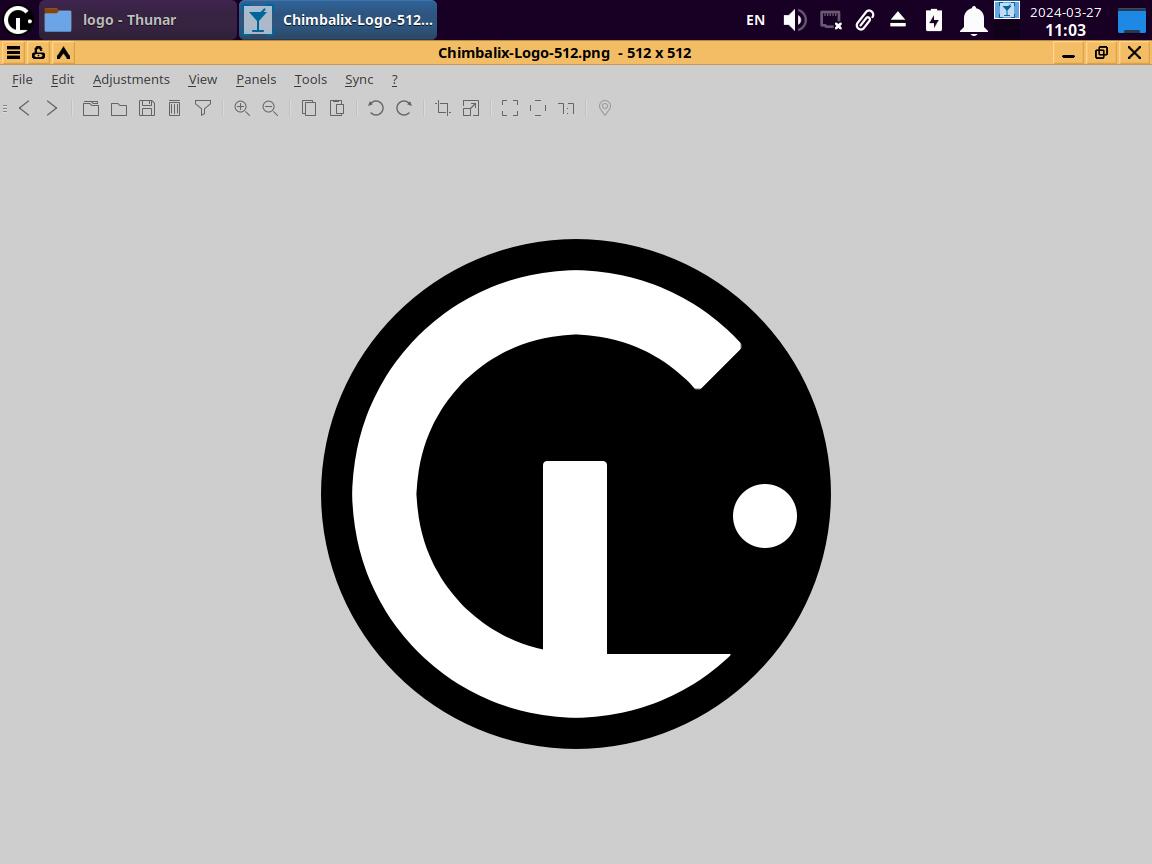Click the dashed fit-to-window icon
The image size is (1152, 864).
point(538,108)
